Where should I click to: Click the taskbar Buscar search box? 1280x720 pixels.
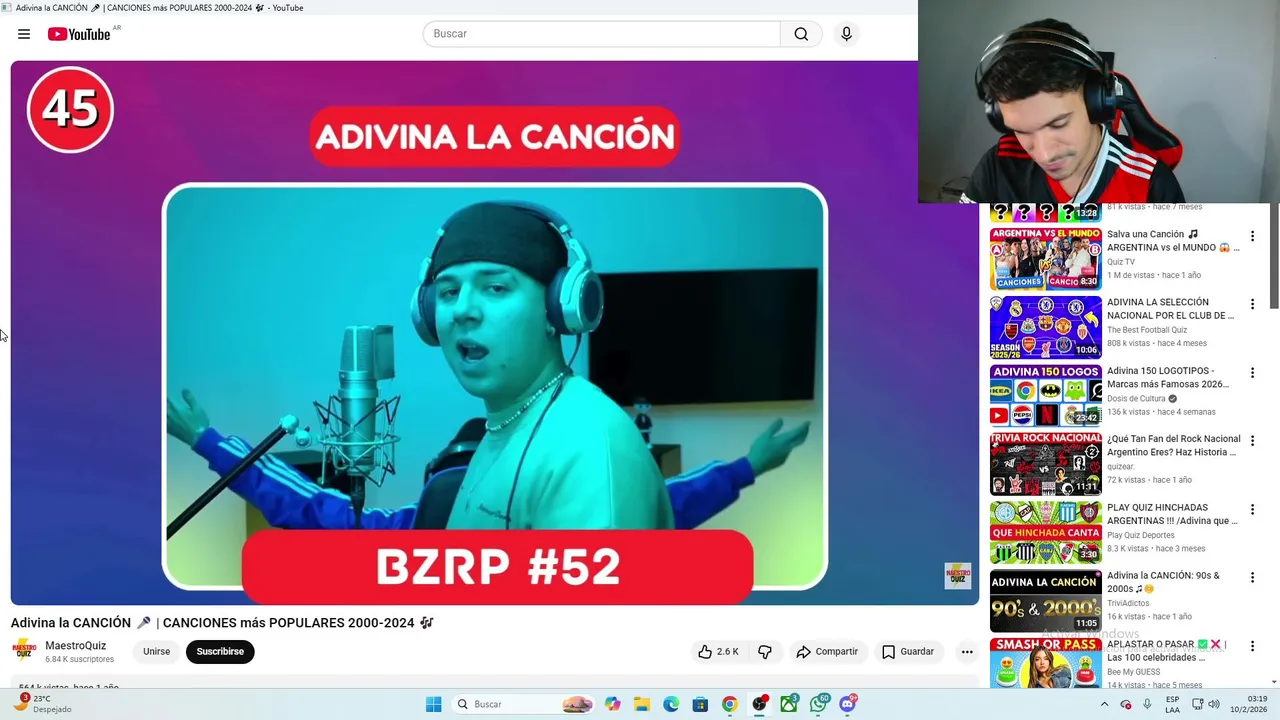tap(523, 704)
